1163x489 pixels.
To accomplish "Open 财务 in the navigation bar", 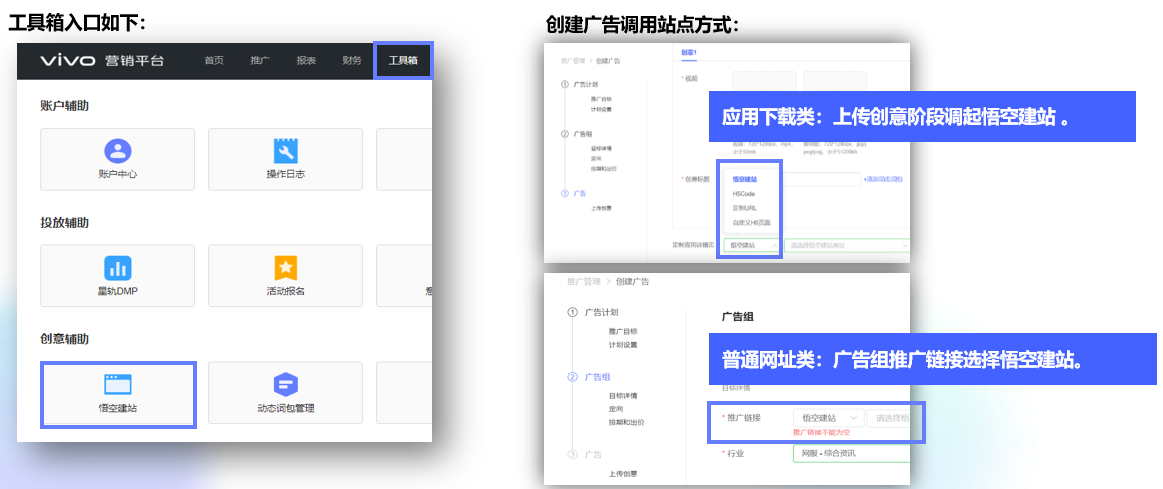I will click(352, 61).
